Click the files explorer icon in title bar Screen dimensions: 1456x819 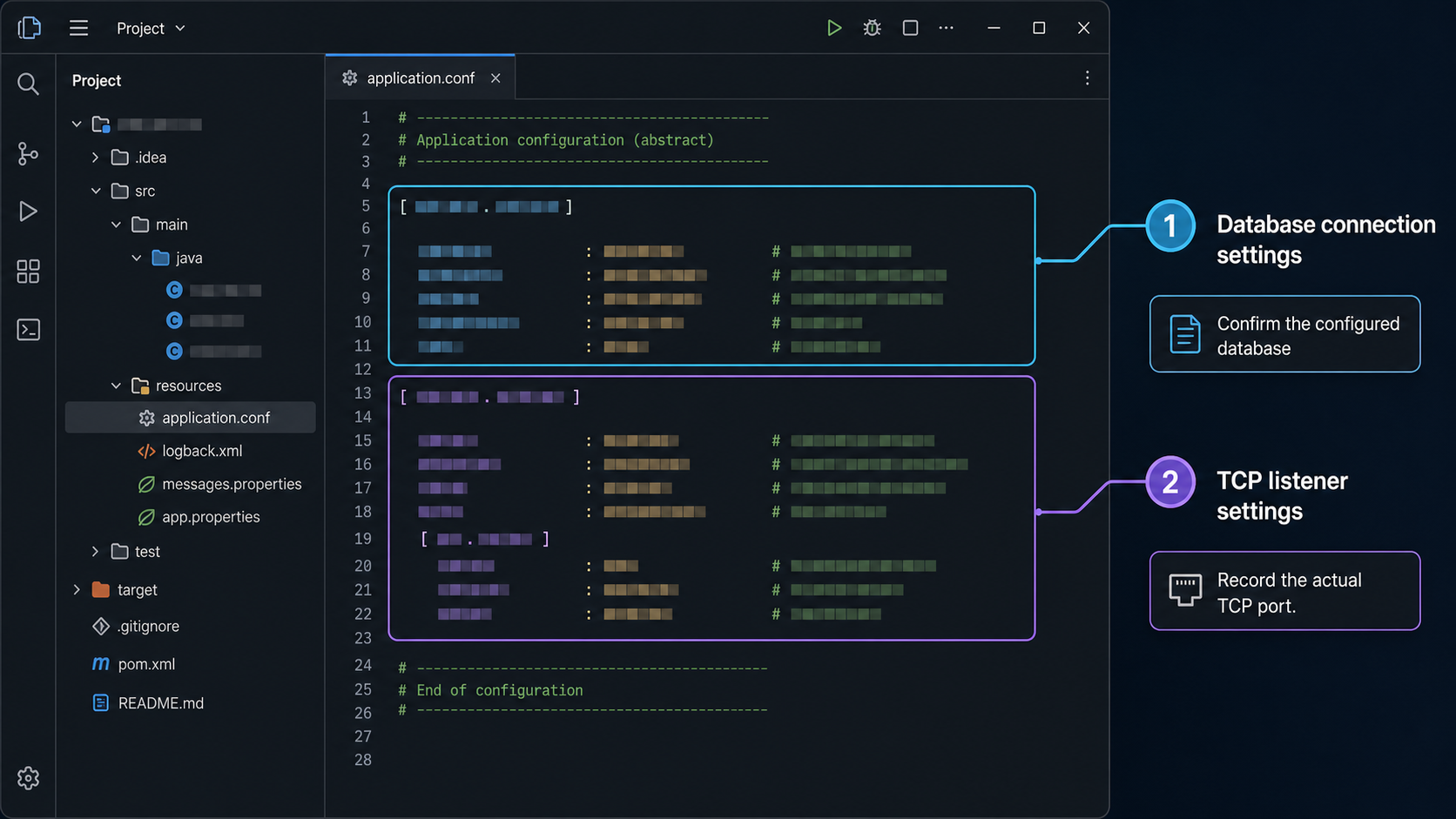click(29, 28)
